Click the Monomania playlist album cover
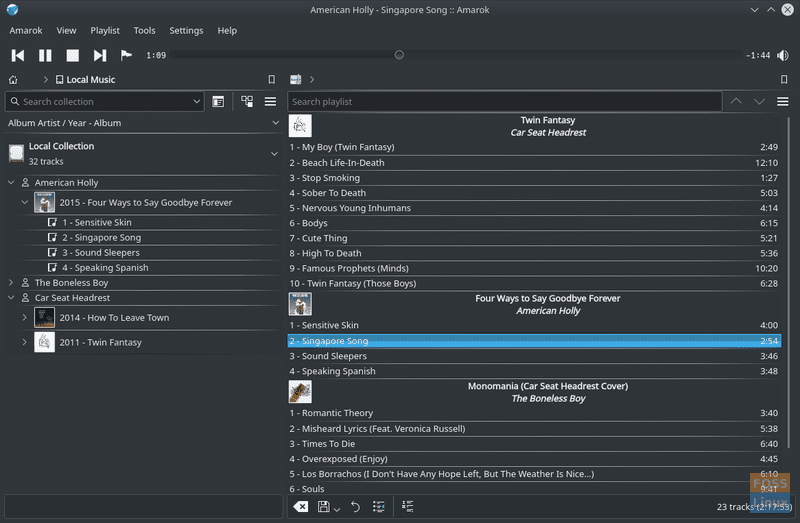This screenshot has height=523, width=800. point(300,392)
